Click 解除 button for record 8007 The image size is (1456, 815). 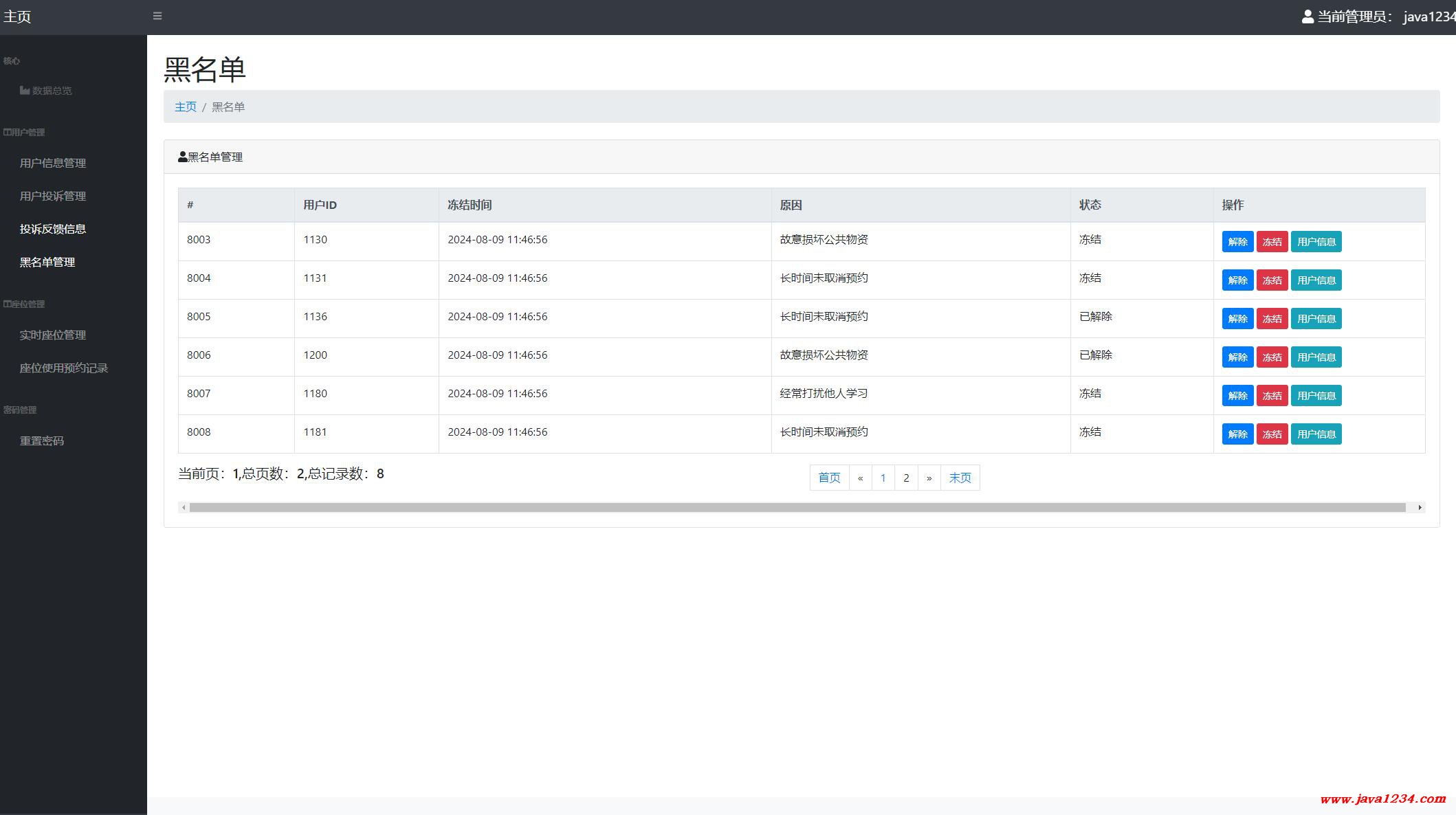1237,396
